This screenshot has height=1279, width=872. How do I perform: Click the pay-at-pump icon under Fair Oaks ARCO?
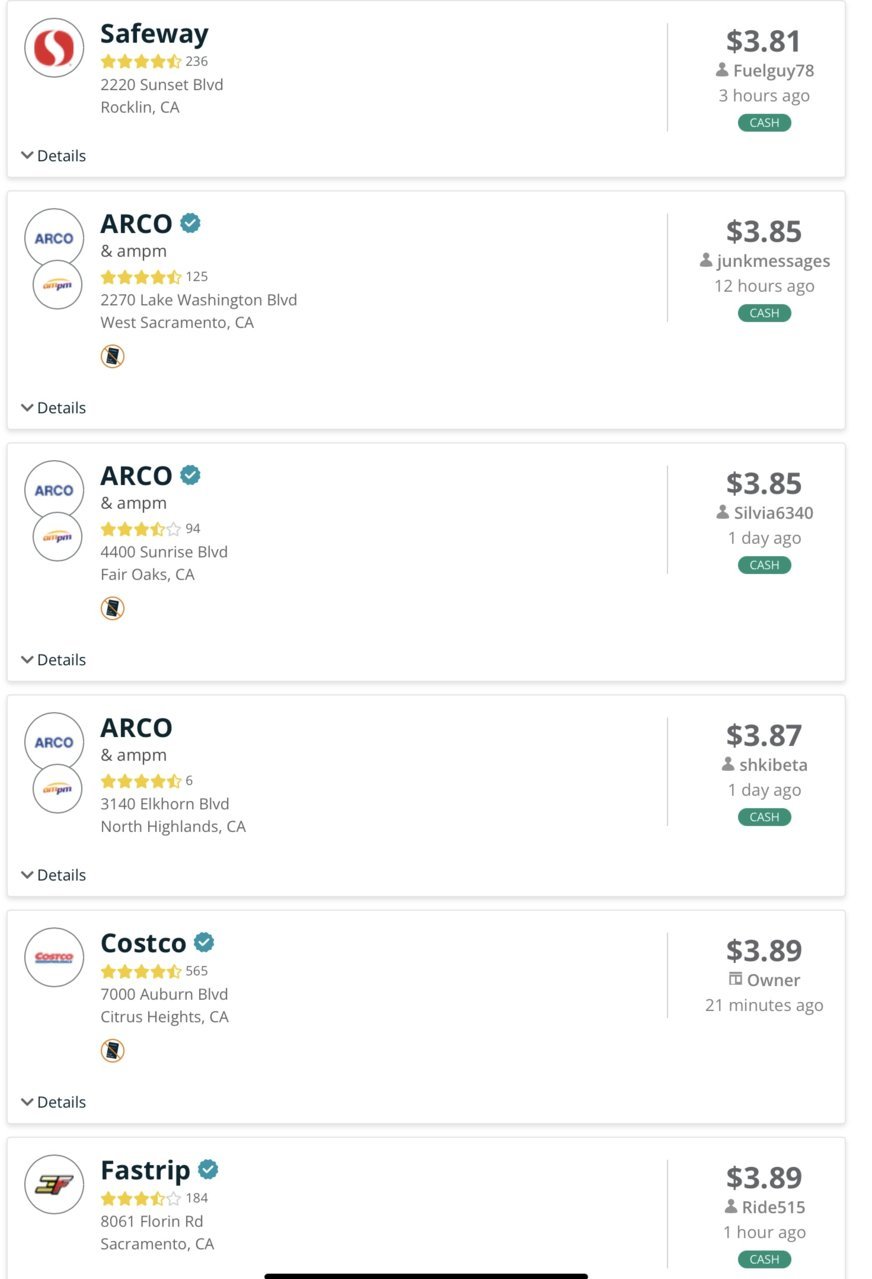click(x=113, y=608)
